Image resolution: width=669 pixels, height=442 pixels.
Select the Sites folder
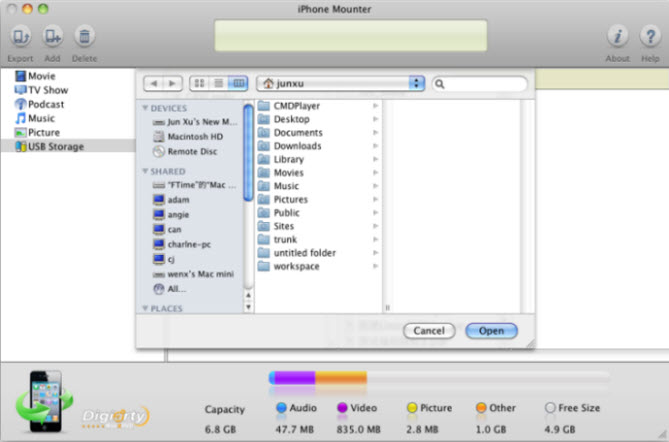[276, 226]
